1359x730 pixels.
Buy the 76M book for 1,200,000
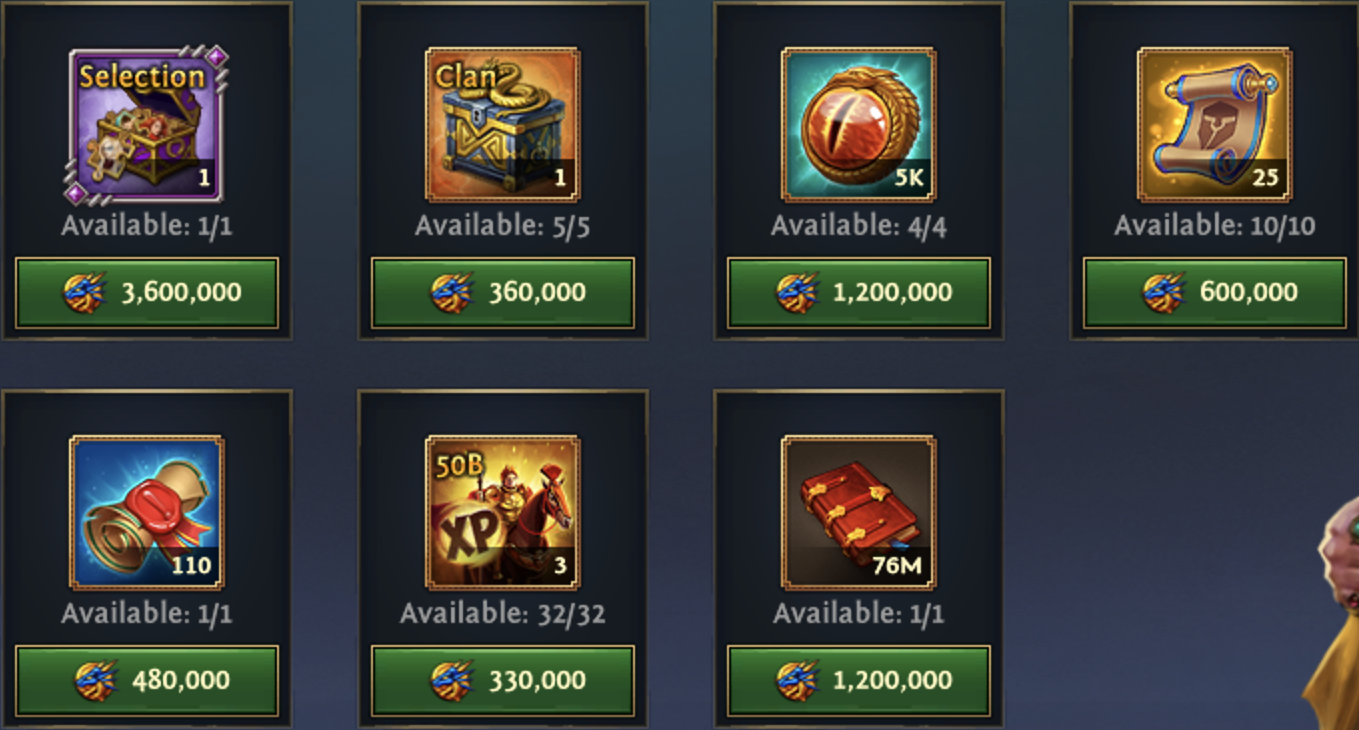tap(859, 681)
